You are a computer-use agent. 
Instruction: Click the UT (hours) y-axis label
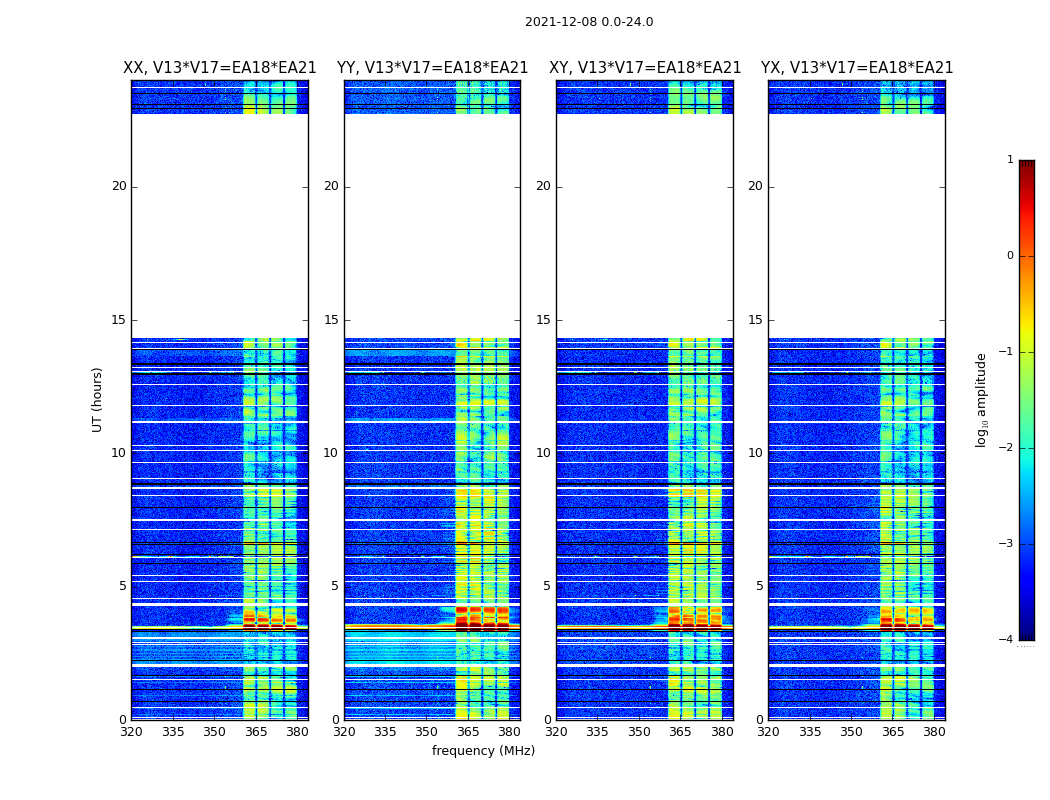(x=98, y=399)
